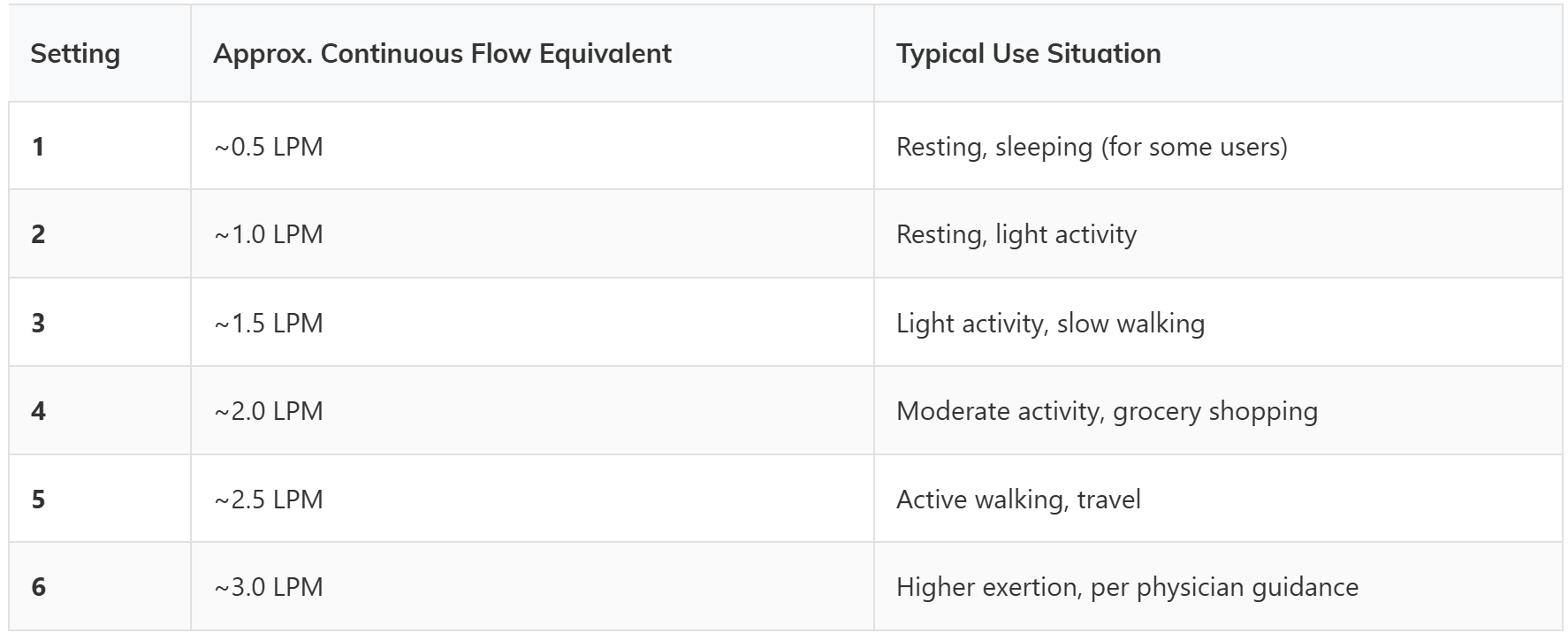Click the "Approx. Continuous Flow Equivalent" header
1568x633 pixels.
click(442, 54)
